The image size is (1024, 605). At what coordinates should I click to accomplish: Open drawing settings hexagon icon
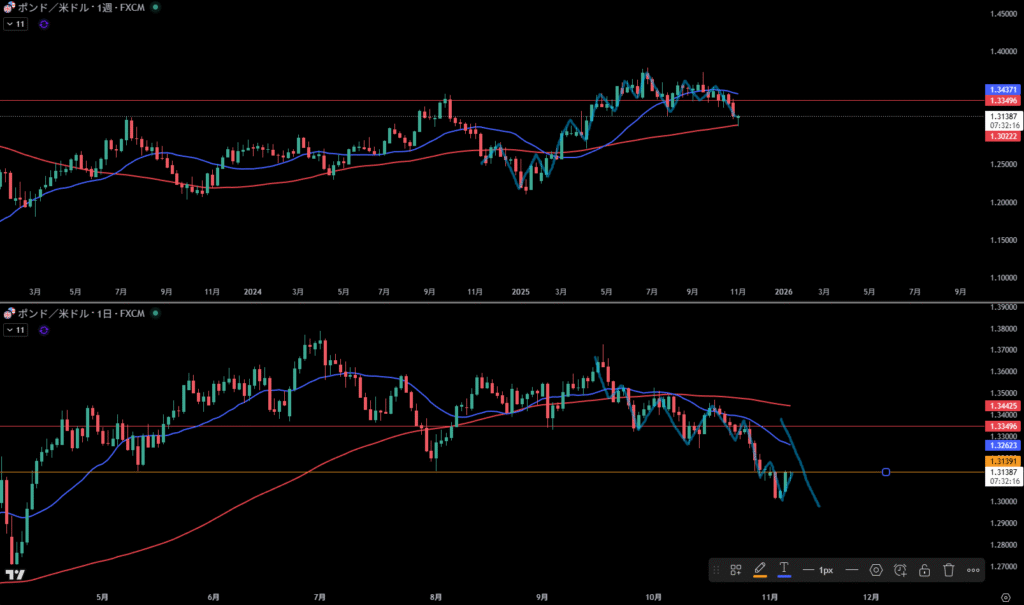(876, 570)
